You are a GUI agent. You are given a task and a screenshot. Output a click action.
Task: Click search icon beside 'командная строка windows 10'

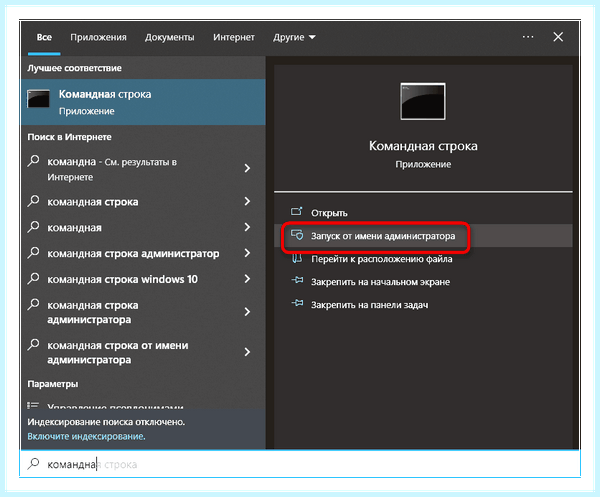click(x=33, y=278)
